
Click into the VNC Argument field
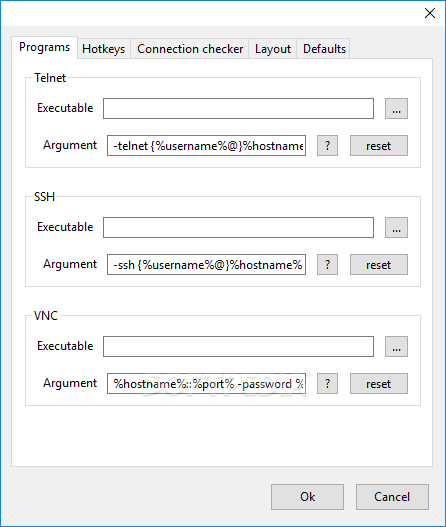[x=206, y=383]
